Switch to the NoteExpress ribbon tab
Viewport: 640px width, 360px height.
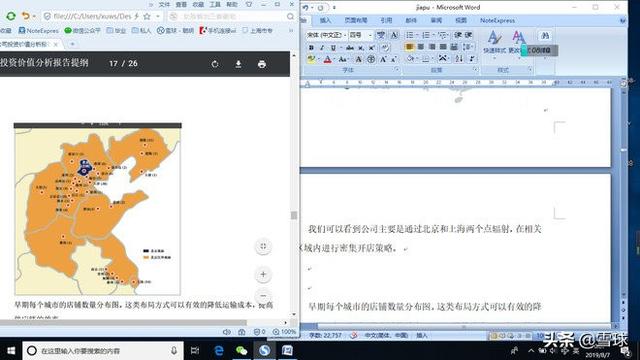[x=497, y=20]
